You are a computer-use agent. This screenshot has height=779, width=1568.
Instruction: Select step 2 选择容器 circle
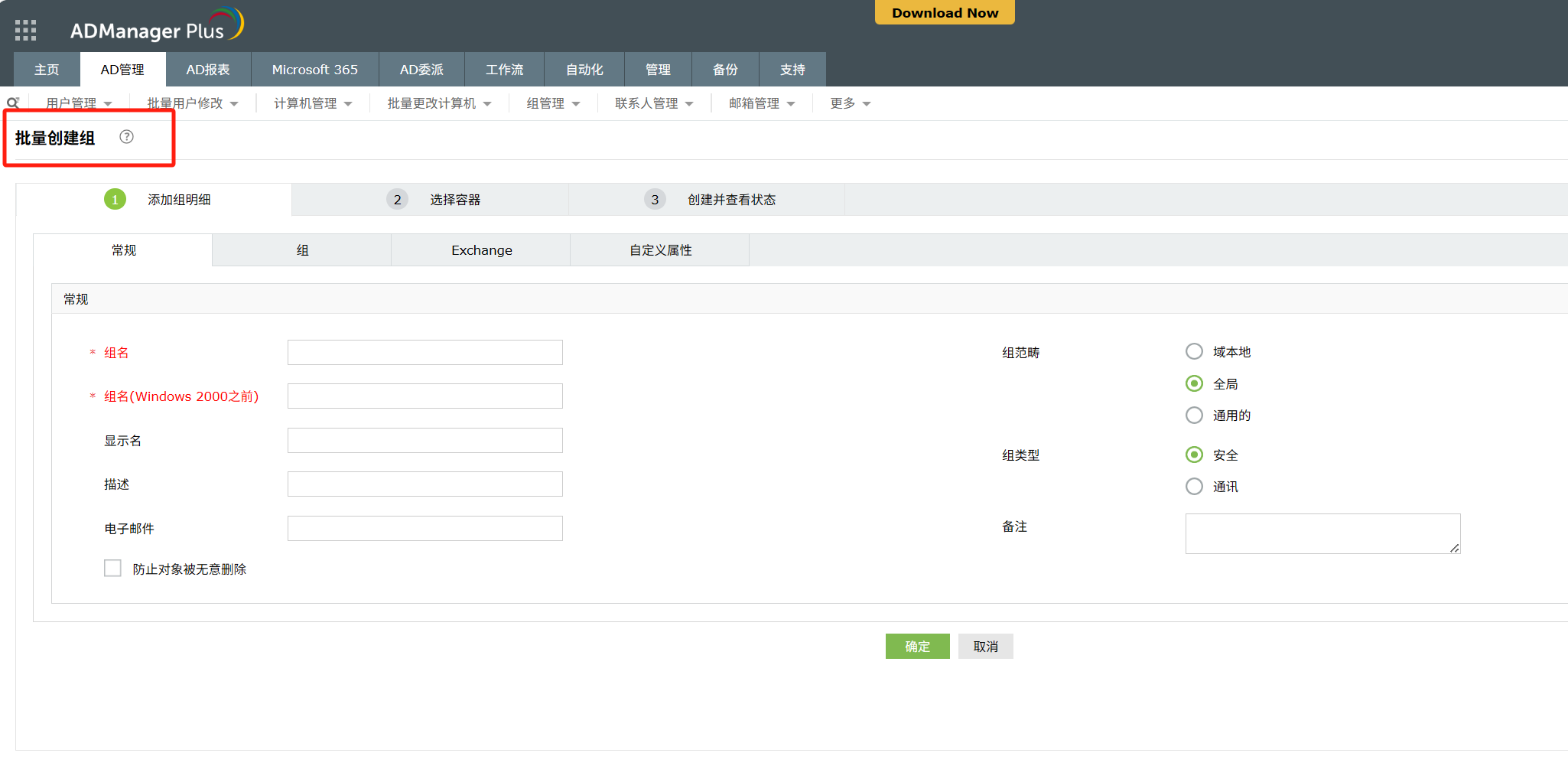pos(397,200)
